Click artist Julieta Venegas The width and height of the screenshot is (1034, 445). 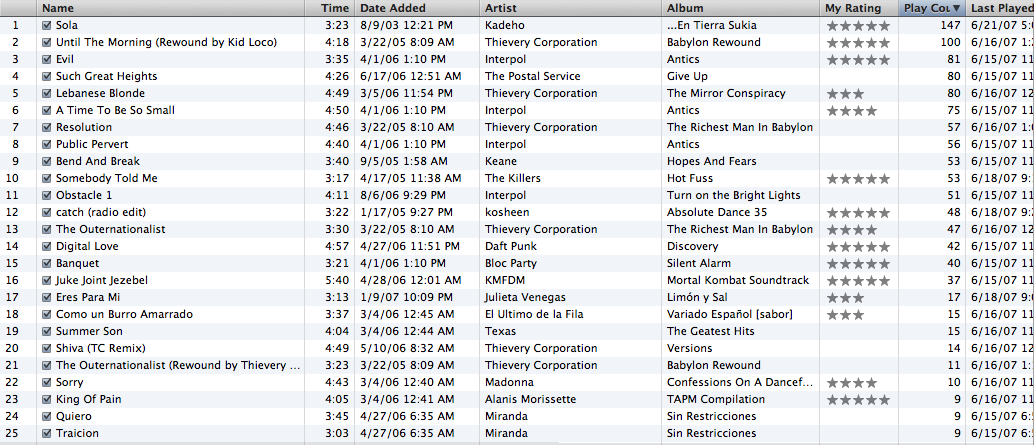tap(525, 297)
